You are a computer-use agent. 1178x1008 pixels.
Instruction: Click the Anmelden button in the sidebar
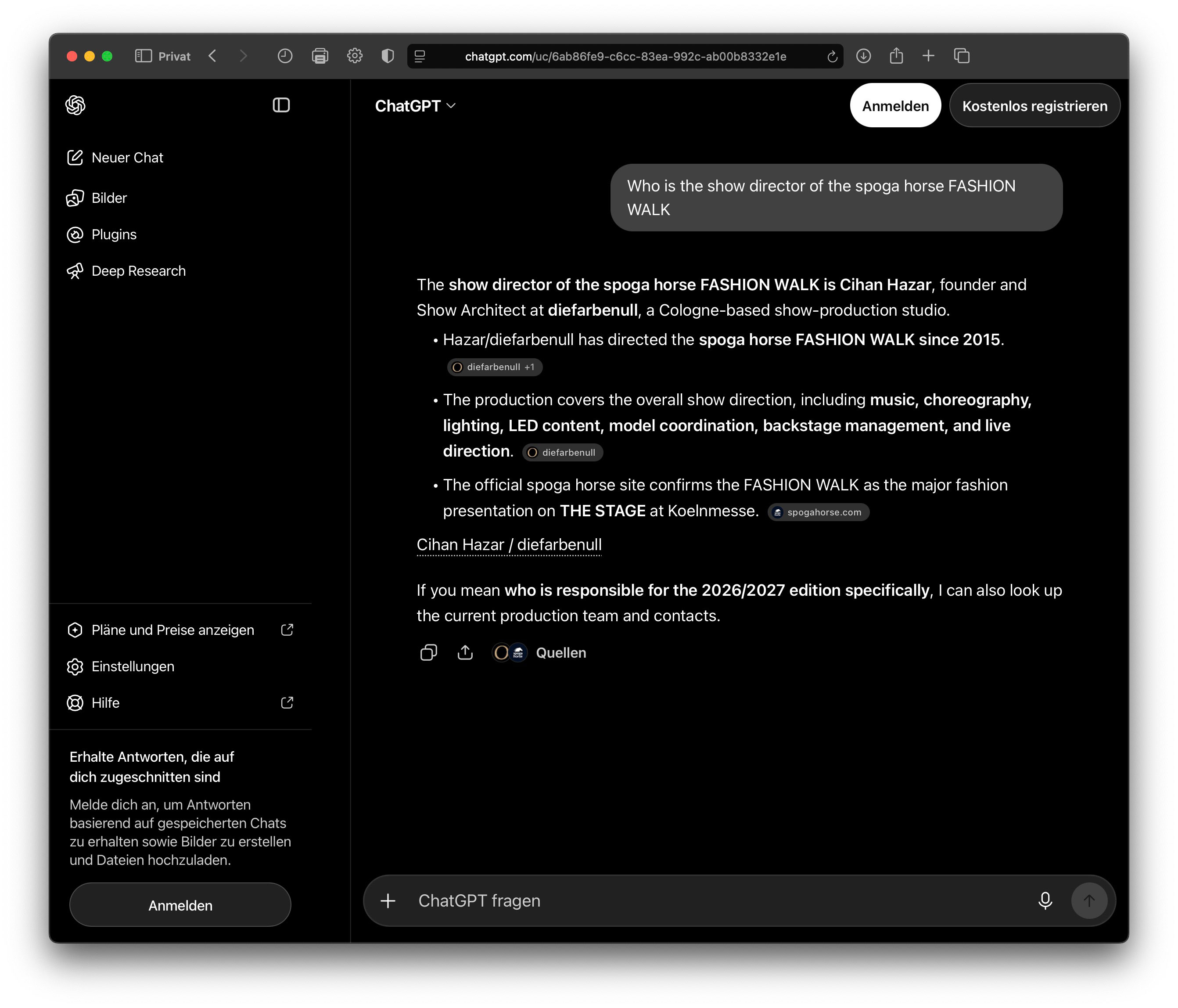(x=180, y=905)
